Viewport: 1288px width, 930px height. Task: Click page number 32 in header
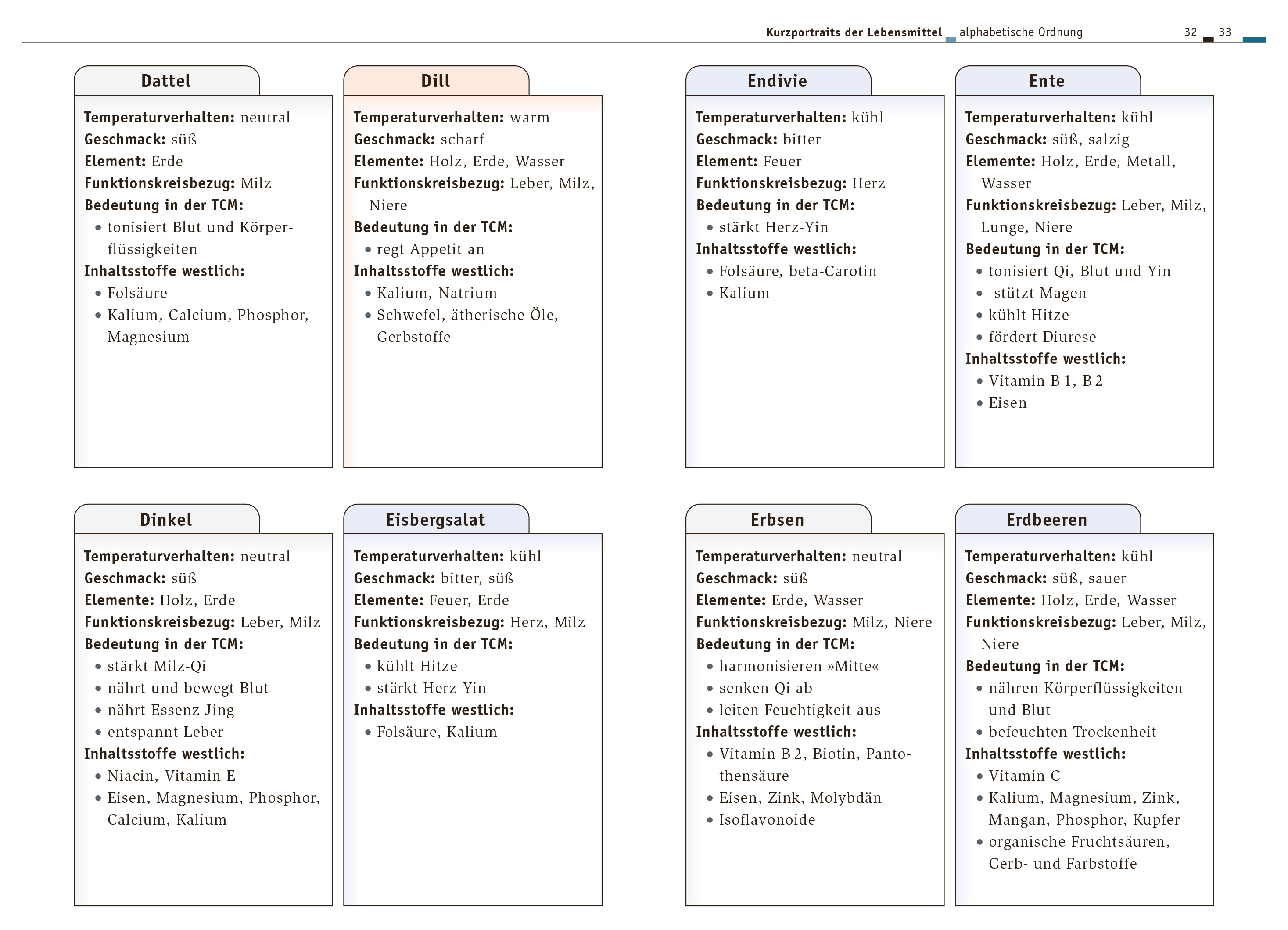tap(1190, 32)
